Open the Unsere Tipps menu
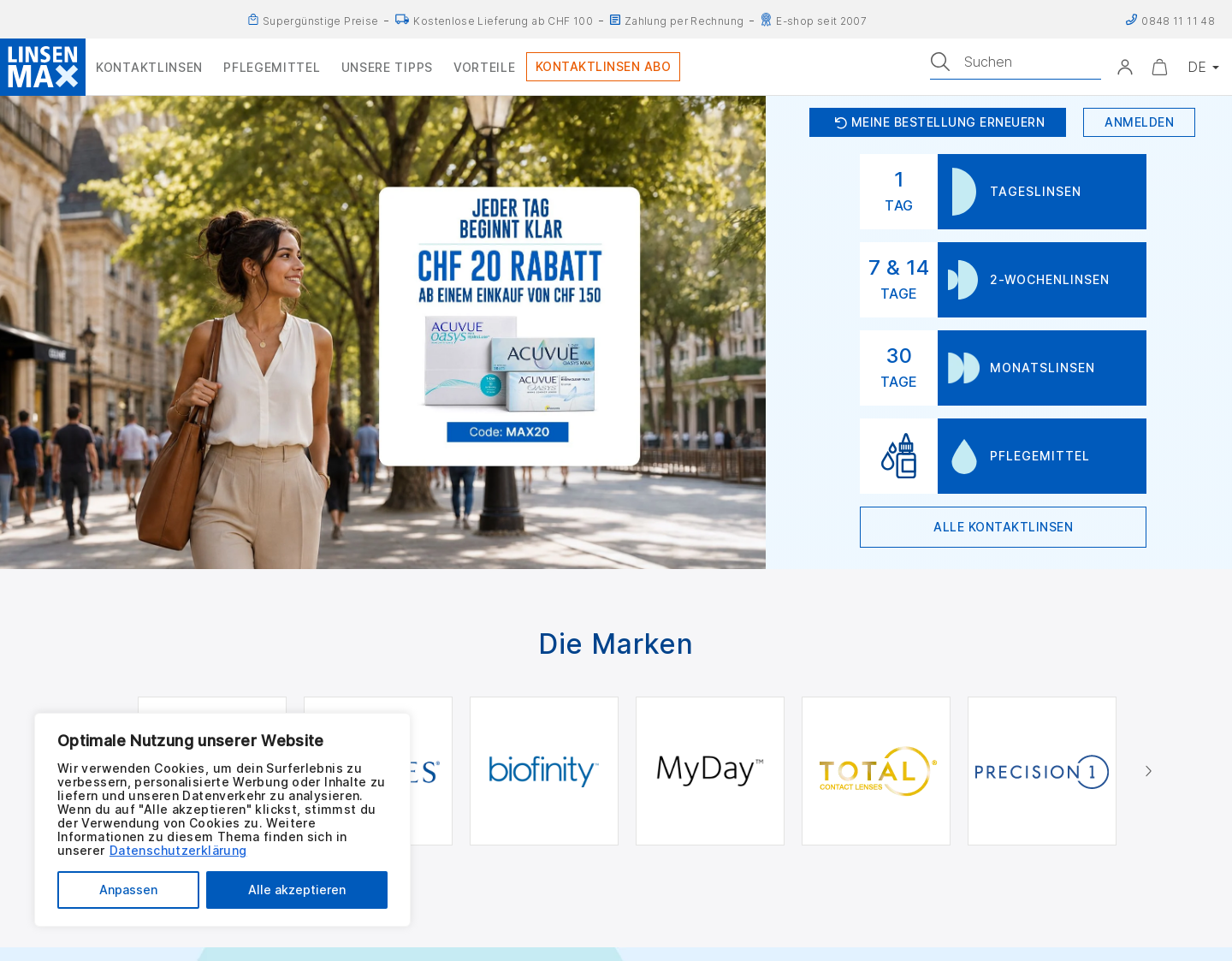Viewport: 1232px width, 961px height. tap(387, 68)
